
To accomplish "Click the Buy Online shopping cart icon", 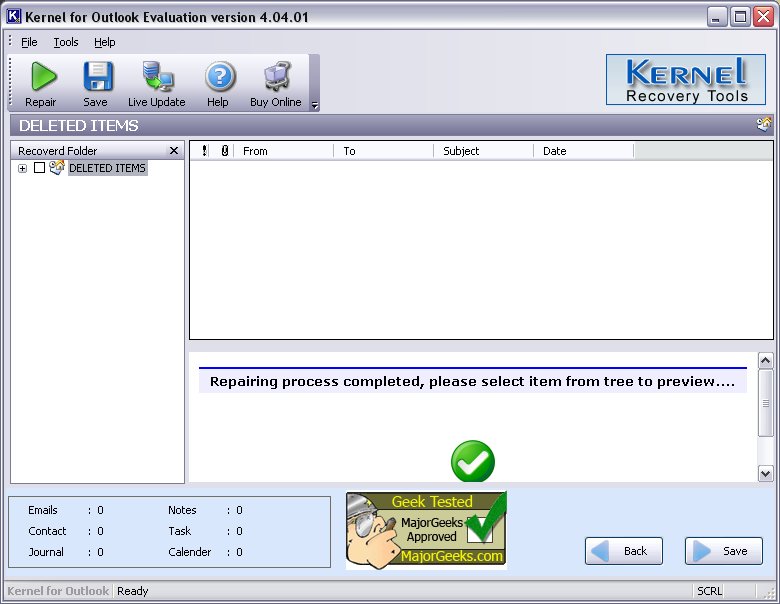I will click(x=277, y=76).
